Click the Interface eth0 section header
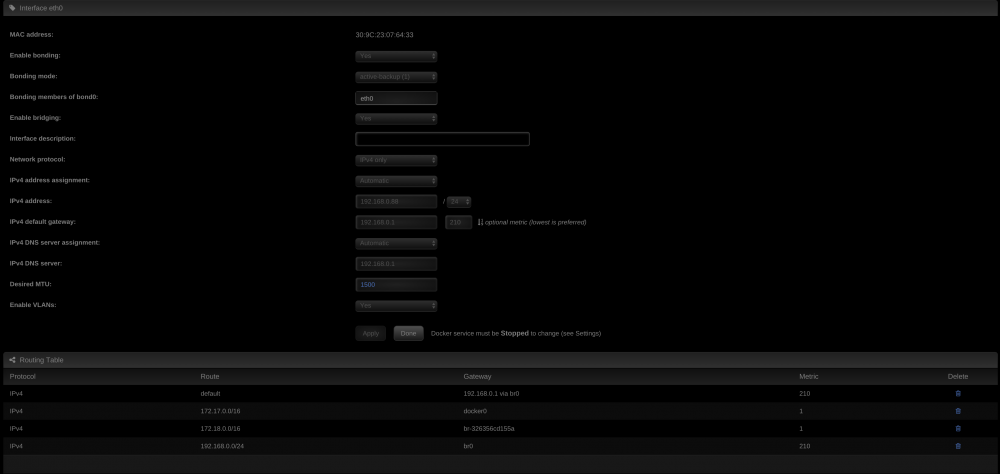Screen dimensions: 1000x474 (500, 8)
